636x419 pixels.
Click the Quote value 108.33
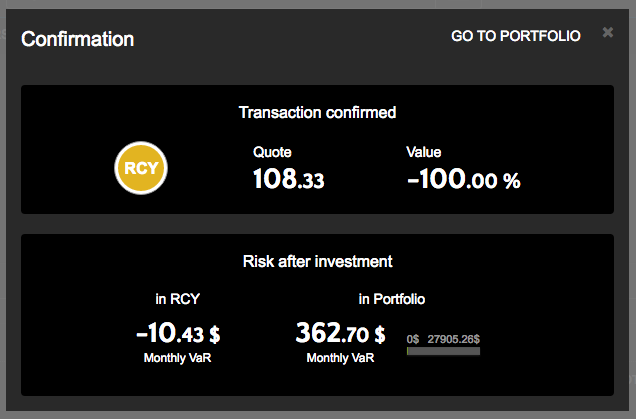(x=288, y=180)
